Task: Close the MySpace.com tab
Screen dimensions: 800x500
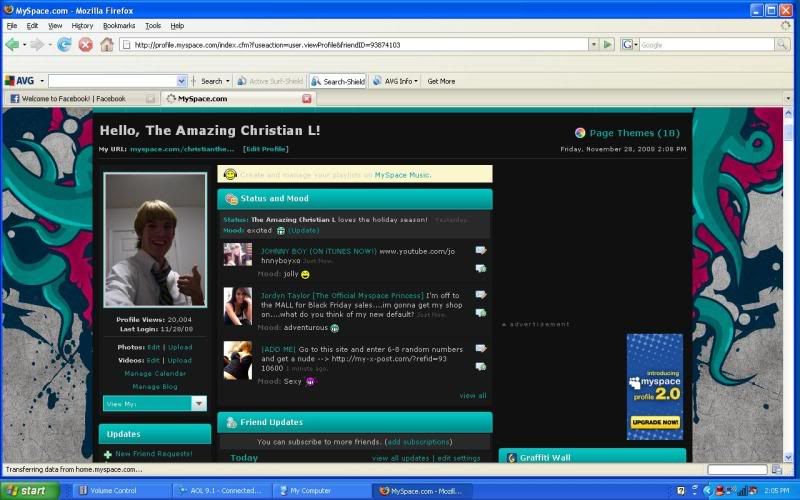Action: (307, 98)
